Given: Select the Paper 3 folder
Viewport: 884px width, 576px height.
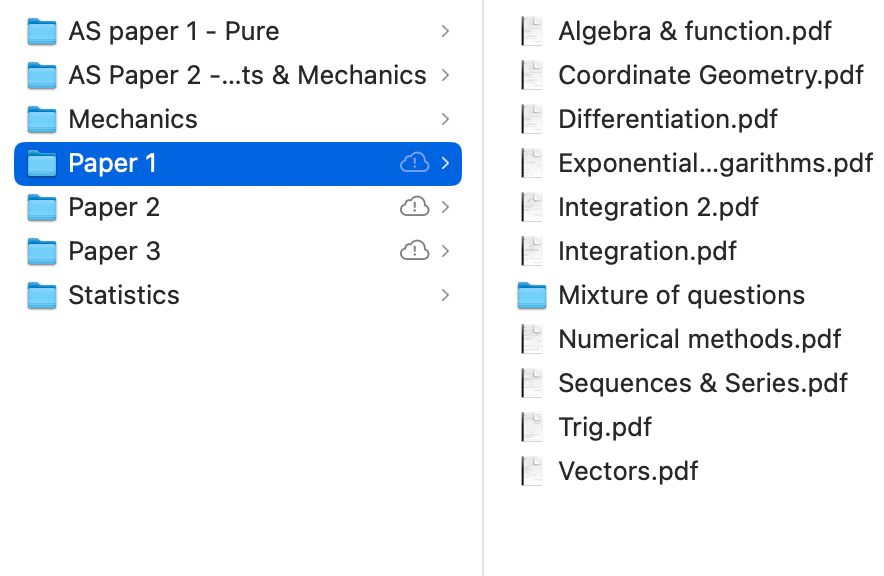Looking at the screenshot, I should [x=114, y=251].
